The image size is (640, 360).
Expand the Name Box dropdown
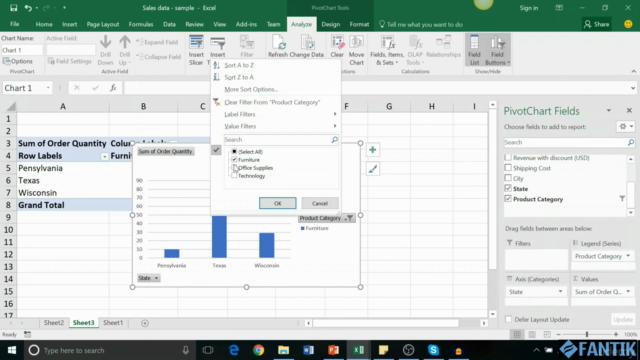pos(48,88)
